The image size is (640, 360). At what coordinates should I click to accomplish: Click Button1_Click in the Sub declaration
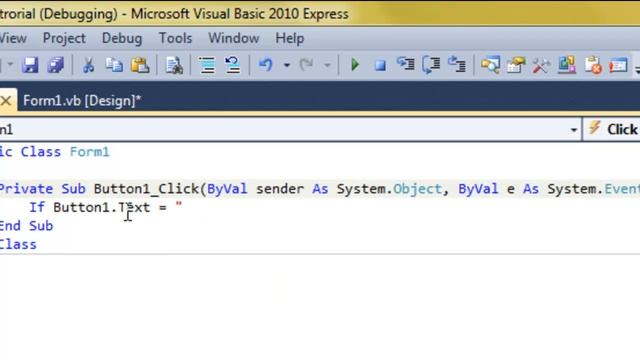point(146,189)
